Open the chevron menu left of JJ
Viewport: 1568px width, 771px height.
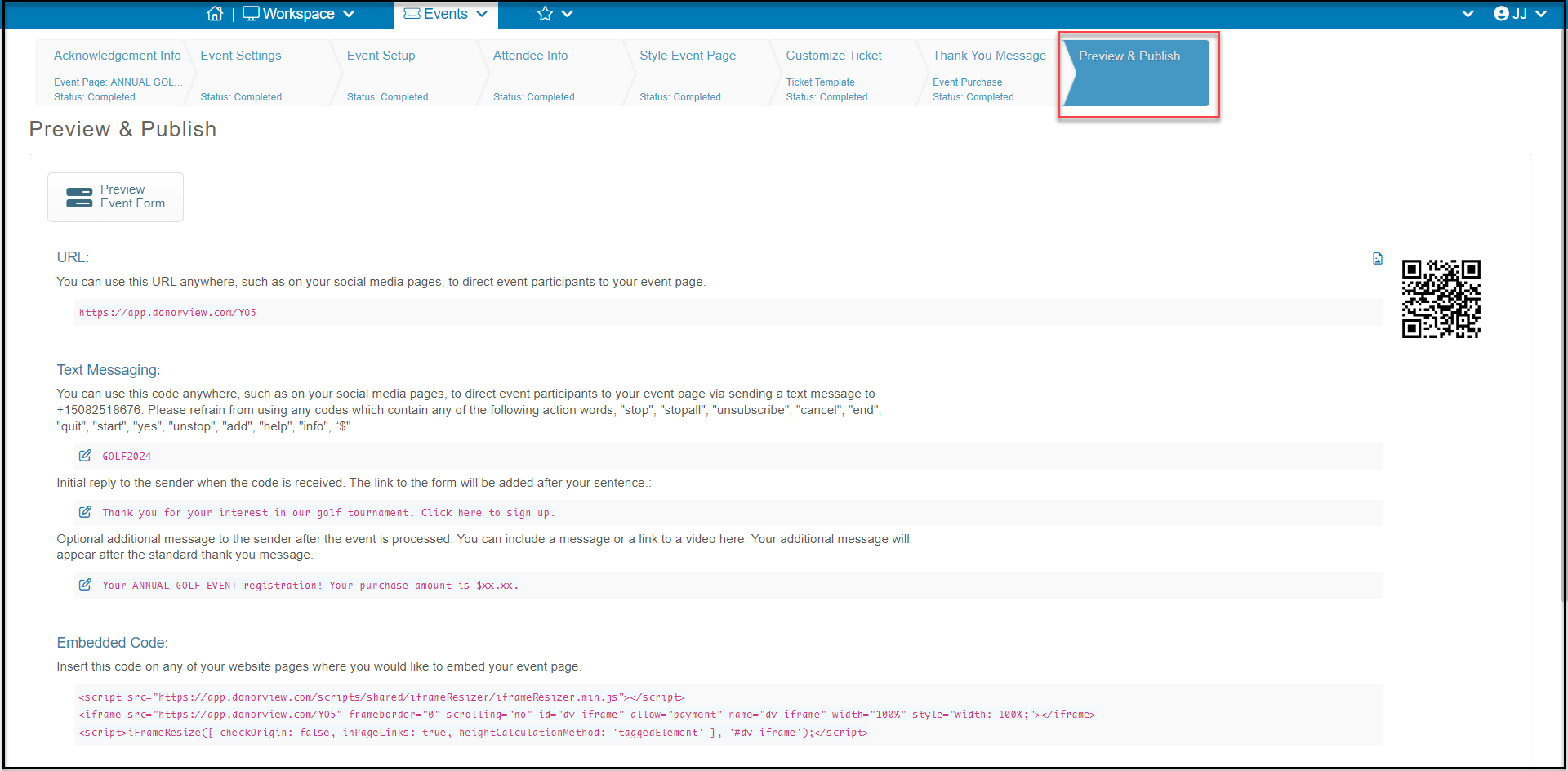[1468, 14]
